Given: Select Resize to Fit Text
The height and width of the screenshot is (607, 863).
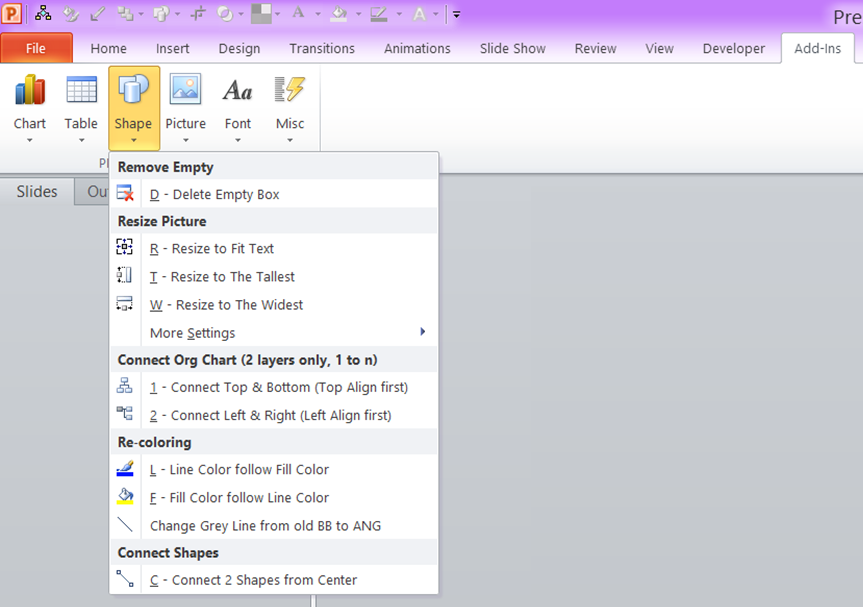Looking at the screenshot, I should 211,249.
